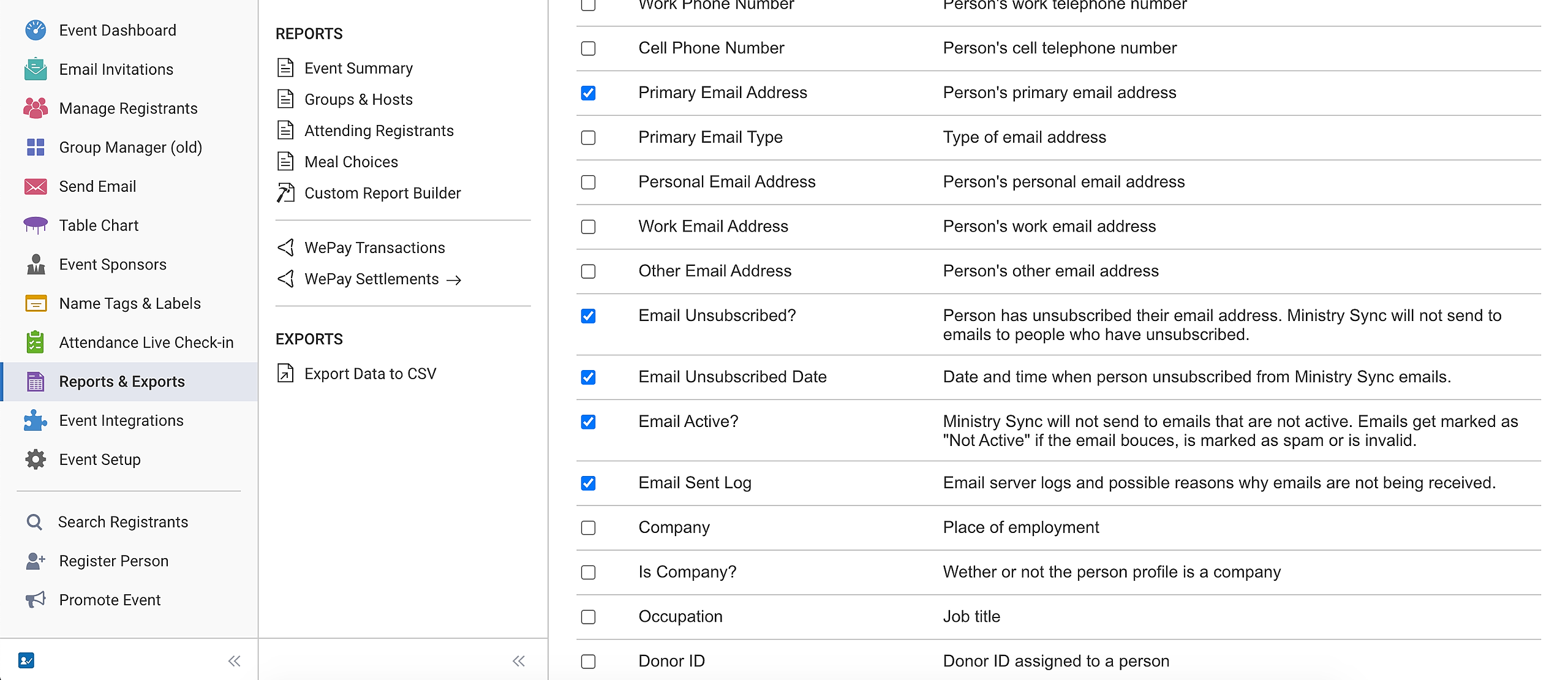Uncheck the Primary Email Address checkbox
Screen dimensions: 1568x680
588,93
